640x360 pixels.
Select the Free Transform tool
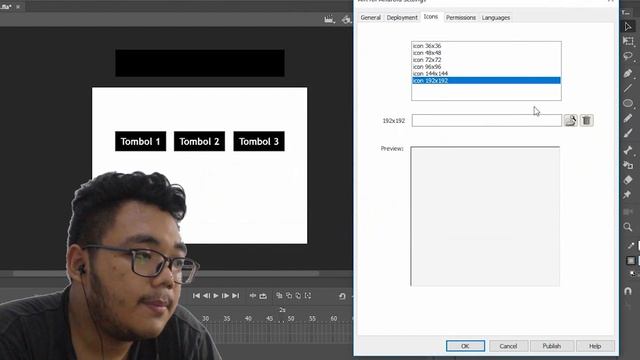point(628,41)
